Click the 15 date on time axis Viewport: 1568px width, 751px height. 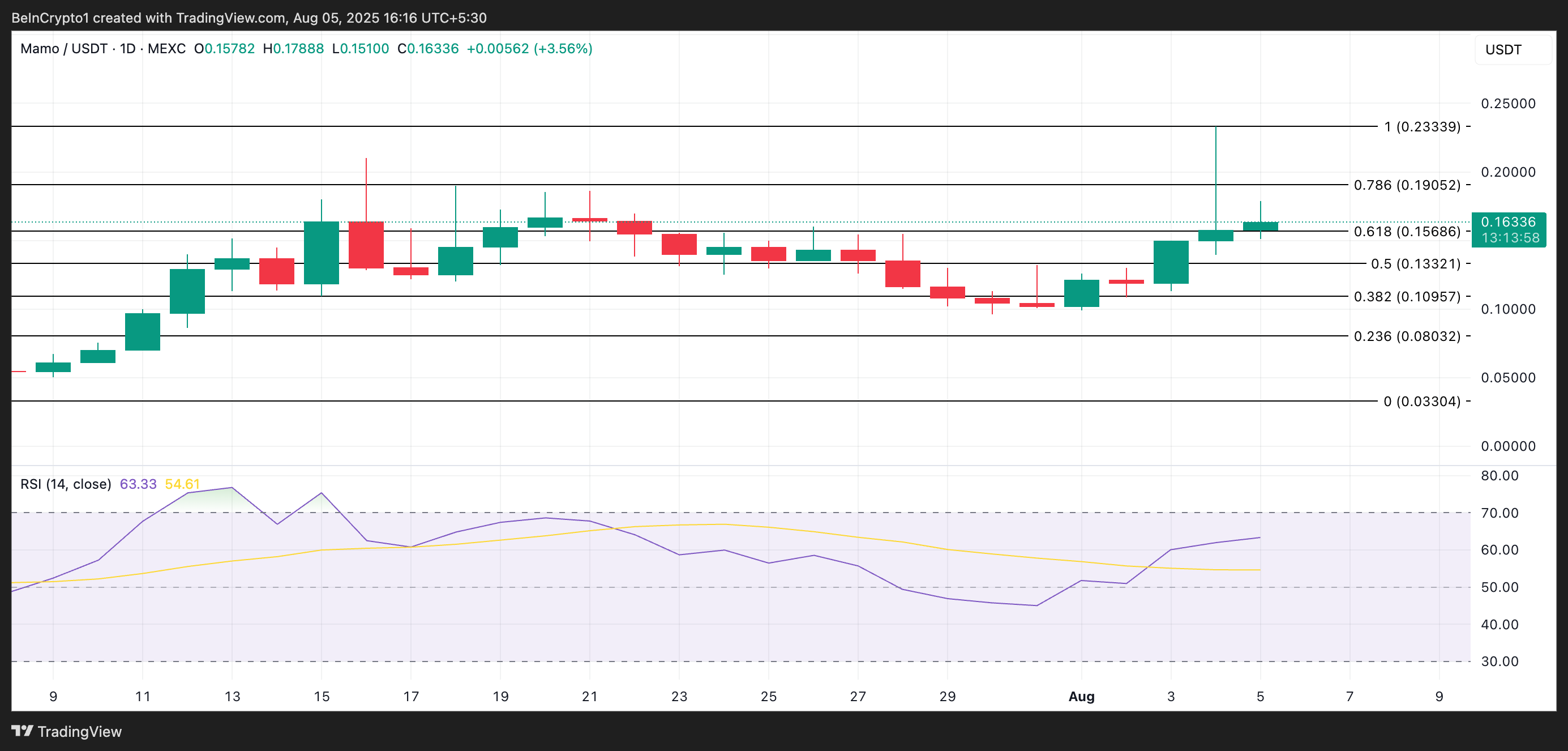(x=322, y=696)
